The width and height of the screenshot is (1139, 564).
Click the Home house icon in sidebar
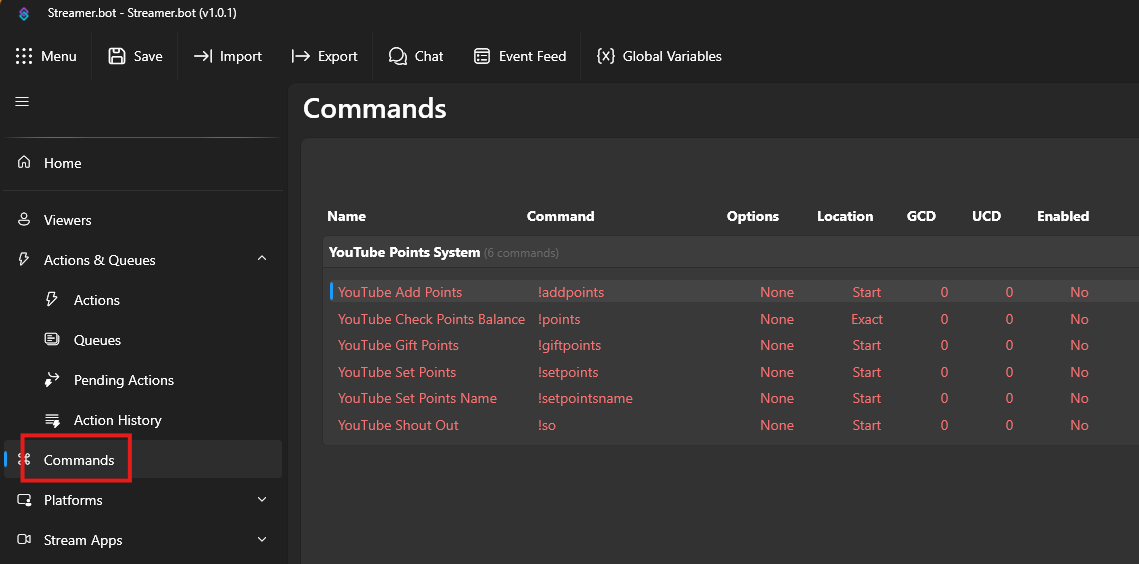pyautogui.click(x=24, y=162)
